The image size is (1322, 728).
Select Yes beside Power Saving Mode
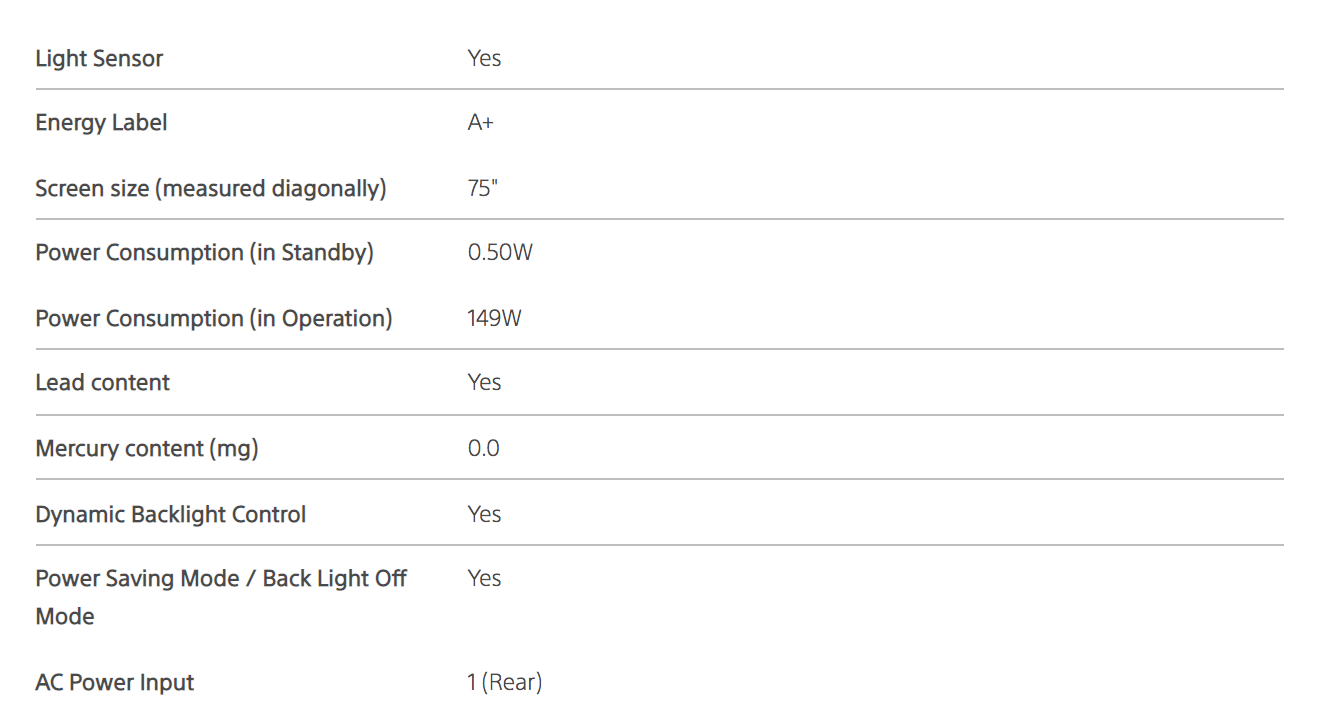tap(484, 579)
